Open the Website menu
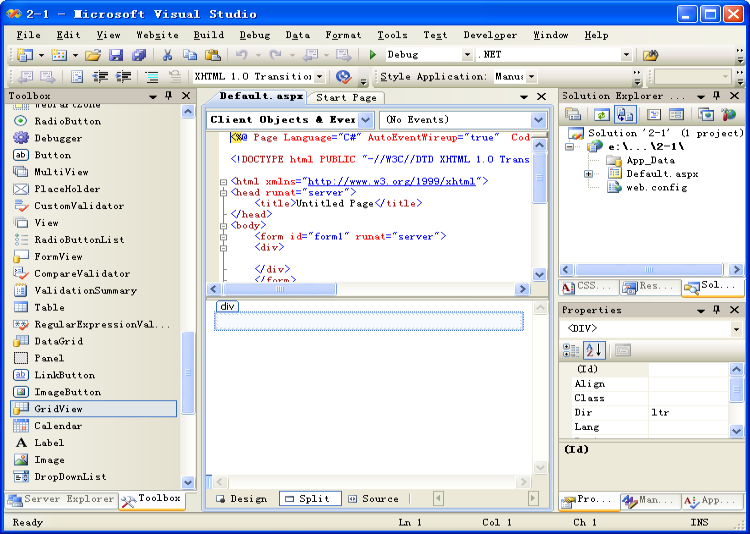Image resolution: width=750 pixels, height=534 pixels. click(157, 35)
